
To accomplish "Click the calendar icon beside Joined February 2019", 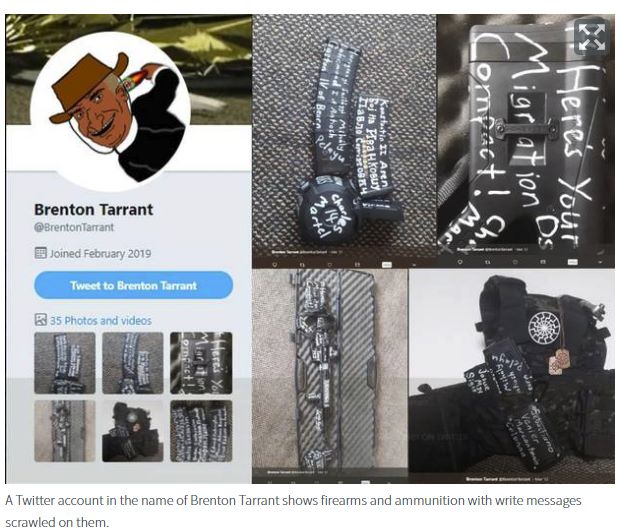I will 40,253.
